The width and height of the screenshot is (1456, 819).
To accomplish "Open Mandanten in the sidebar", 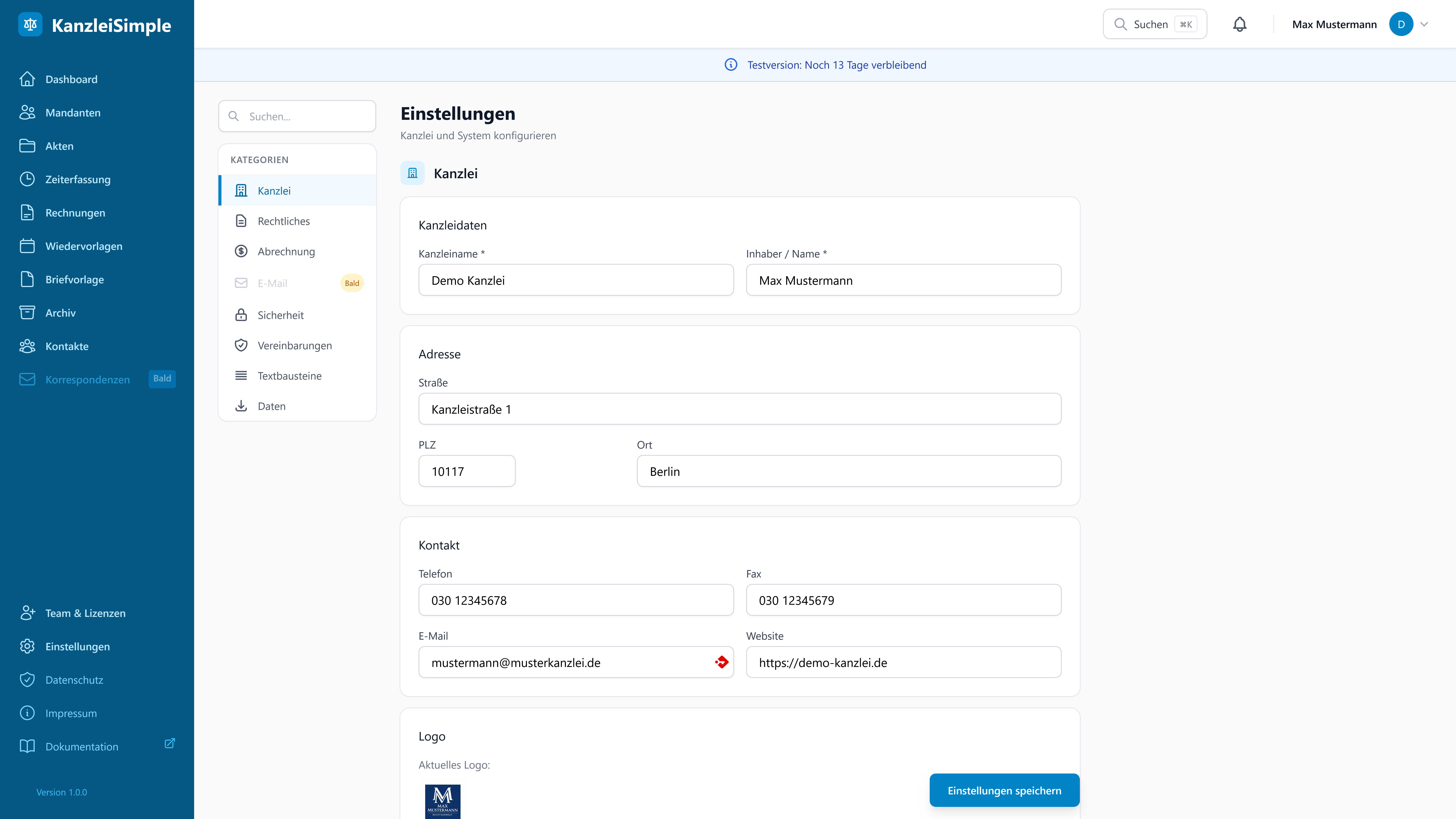I will [x=73, y=112].
